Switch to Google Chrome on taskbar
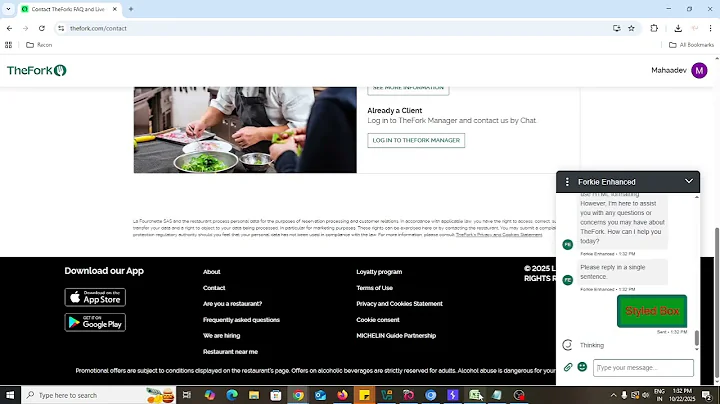 click(x=298, y=395)
